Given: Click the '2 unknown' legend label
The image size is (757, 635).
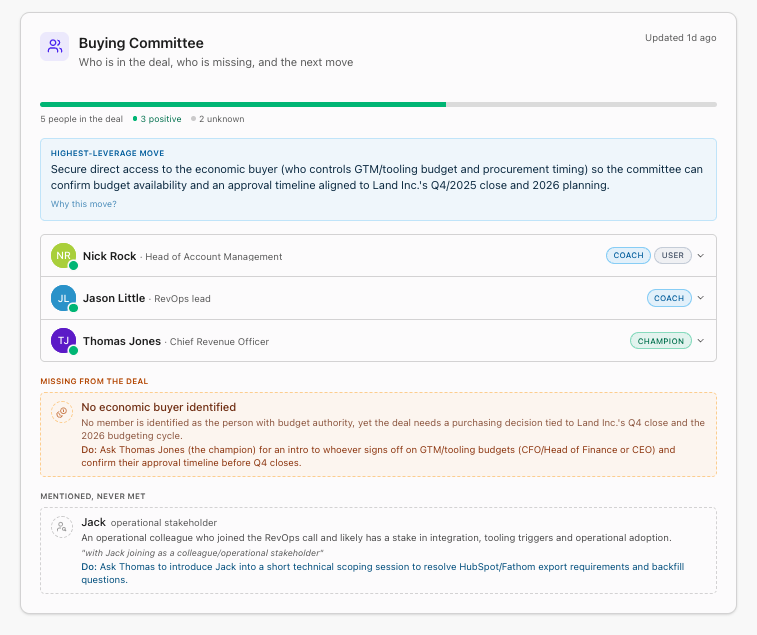Looking at the screenshot, I should (x=222, y=119).
